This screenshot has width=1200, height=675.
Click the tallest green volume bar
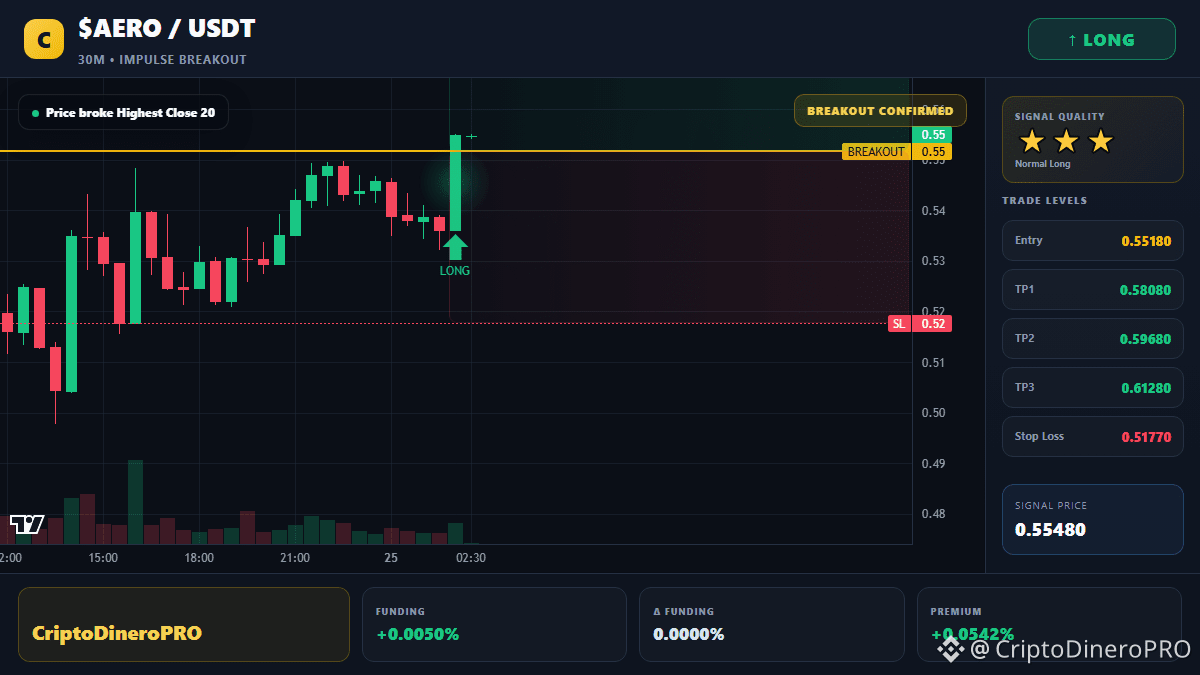click(135, 502)
